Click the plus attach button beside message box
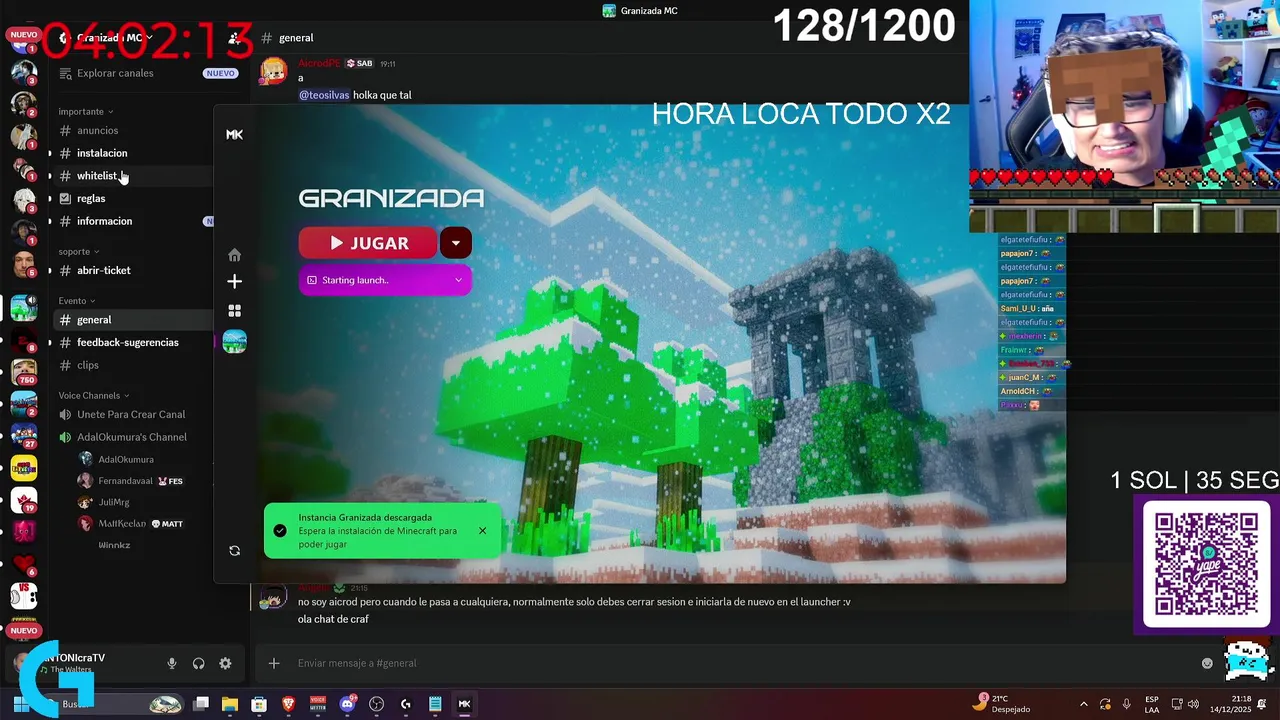The image size is (1280, 720). pos(274,663)
